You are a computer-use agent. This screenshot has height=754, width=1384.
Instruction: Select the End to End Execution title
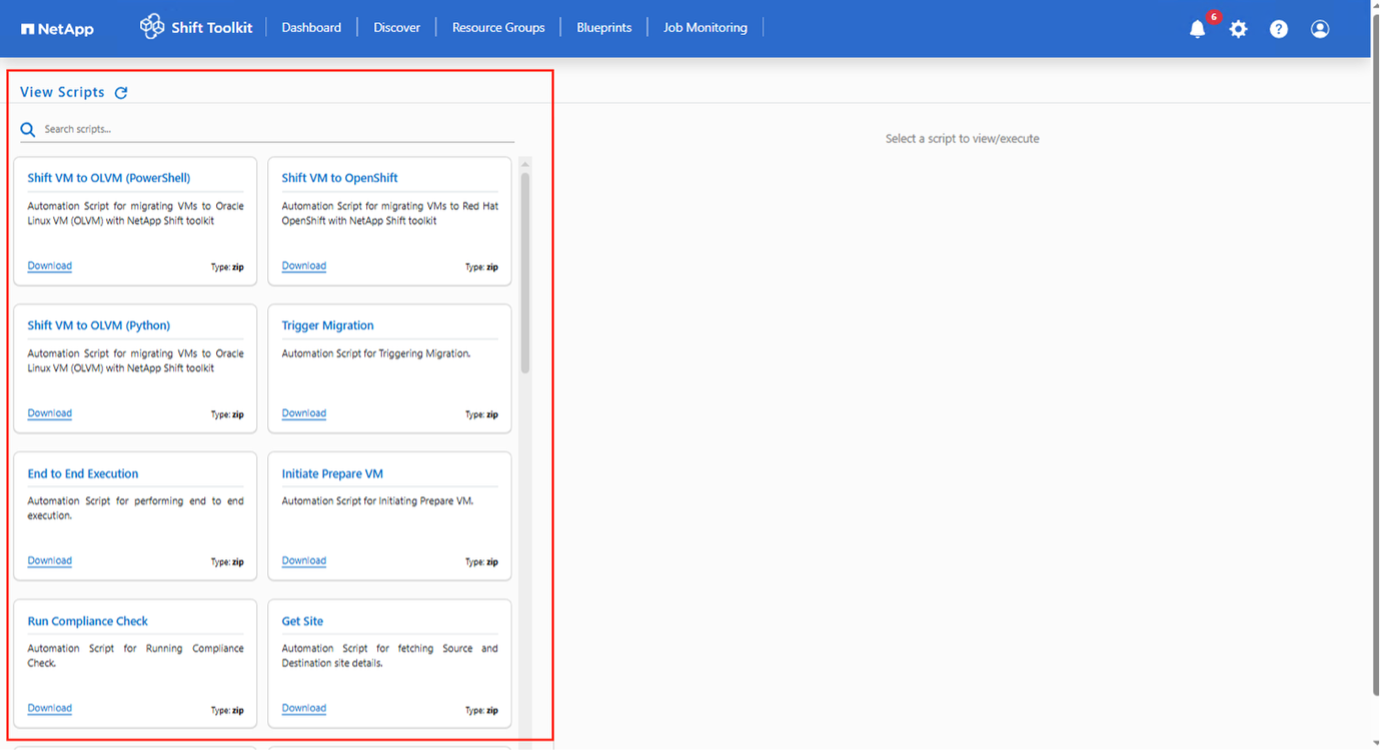(83, 475)
